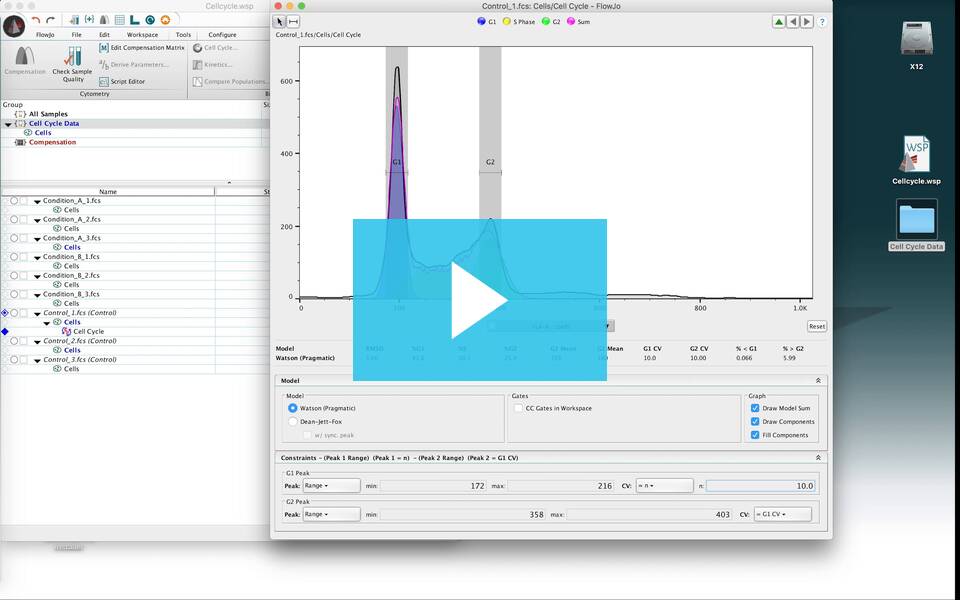Screen dimensions: 960x600
Task: Click the teal circular icon in quick toolbar
Action: [x=150, y=20]
